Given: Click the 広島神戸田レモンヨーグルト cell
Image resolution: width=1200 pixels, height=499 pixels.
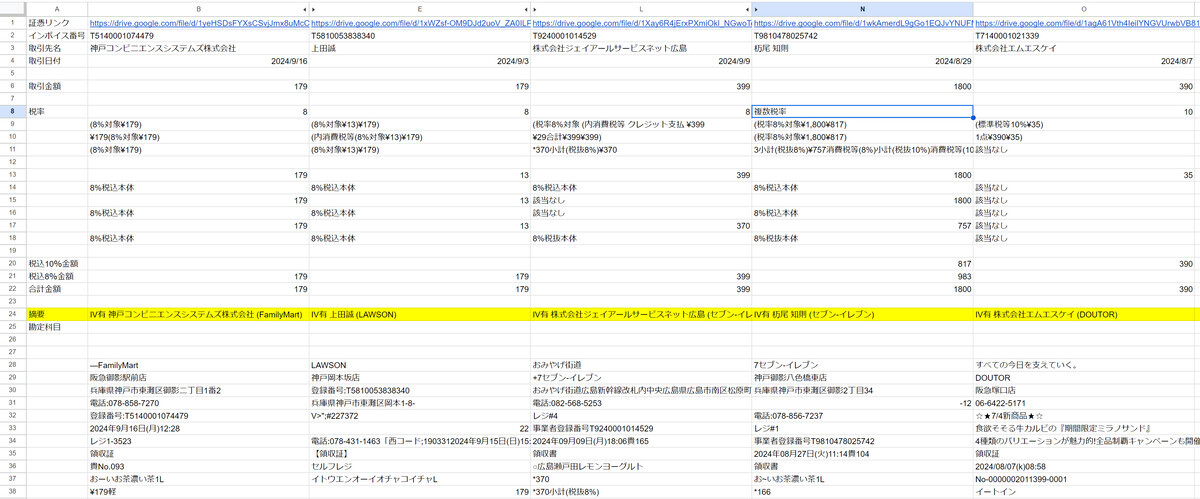Looking at the screenshot, I should pyautogui.click(x=641, y=466).
